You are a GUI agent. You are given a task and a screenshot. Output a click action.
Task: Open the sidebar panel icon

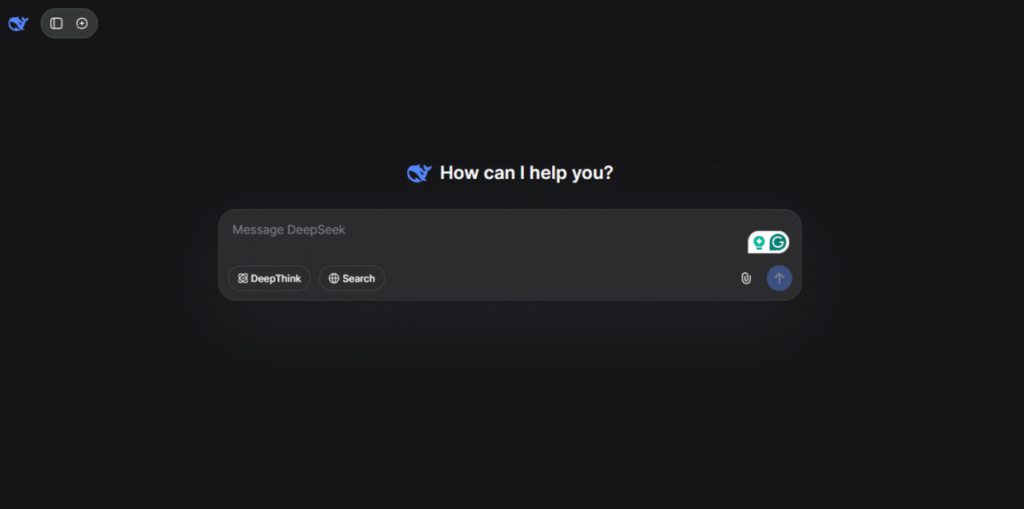point(57,24)
